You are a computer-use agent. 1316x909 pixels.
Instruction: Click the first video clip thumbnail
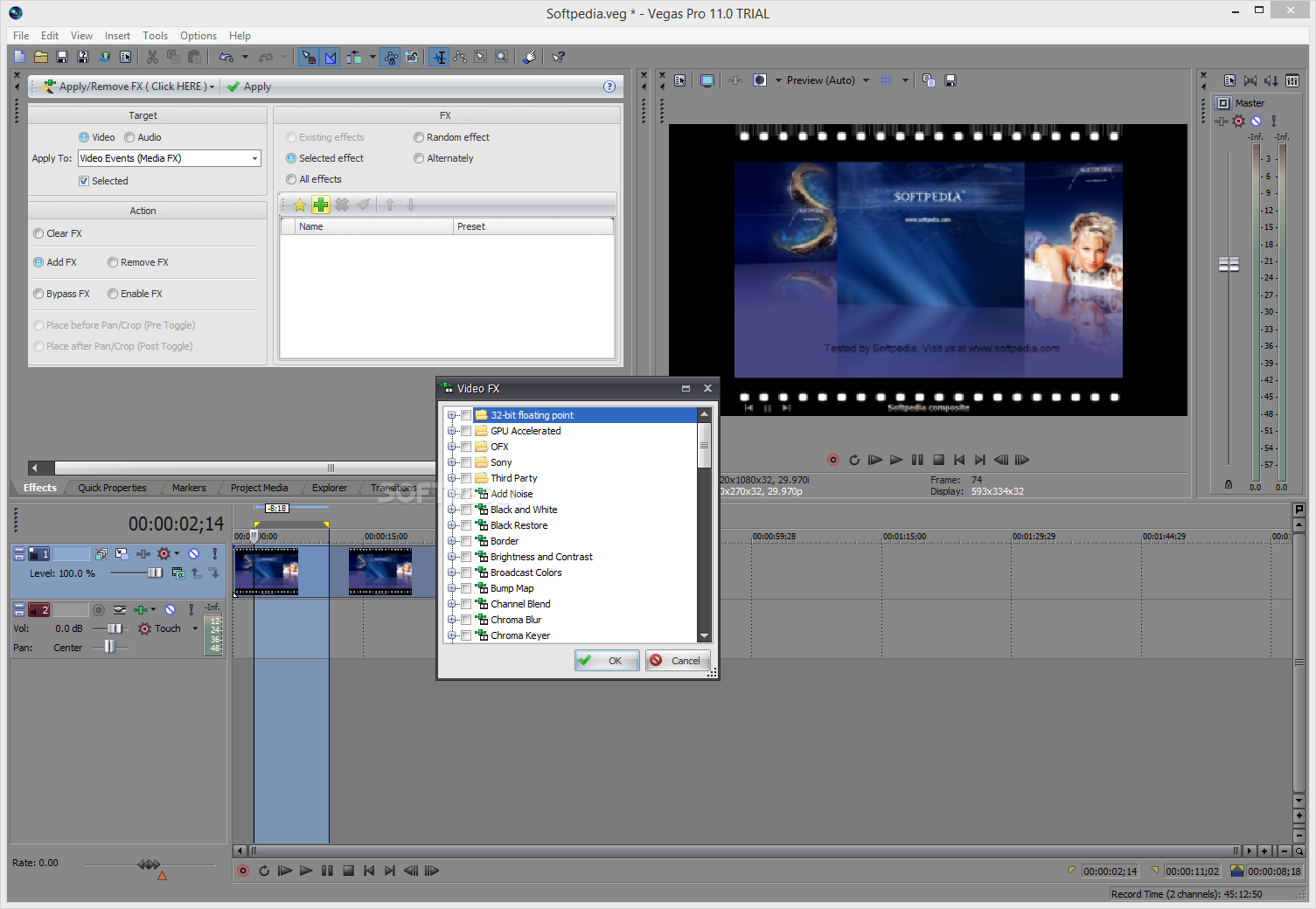tap(267, 572)
